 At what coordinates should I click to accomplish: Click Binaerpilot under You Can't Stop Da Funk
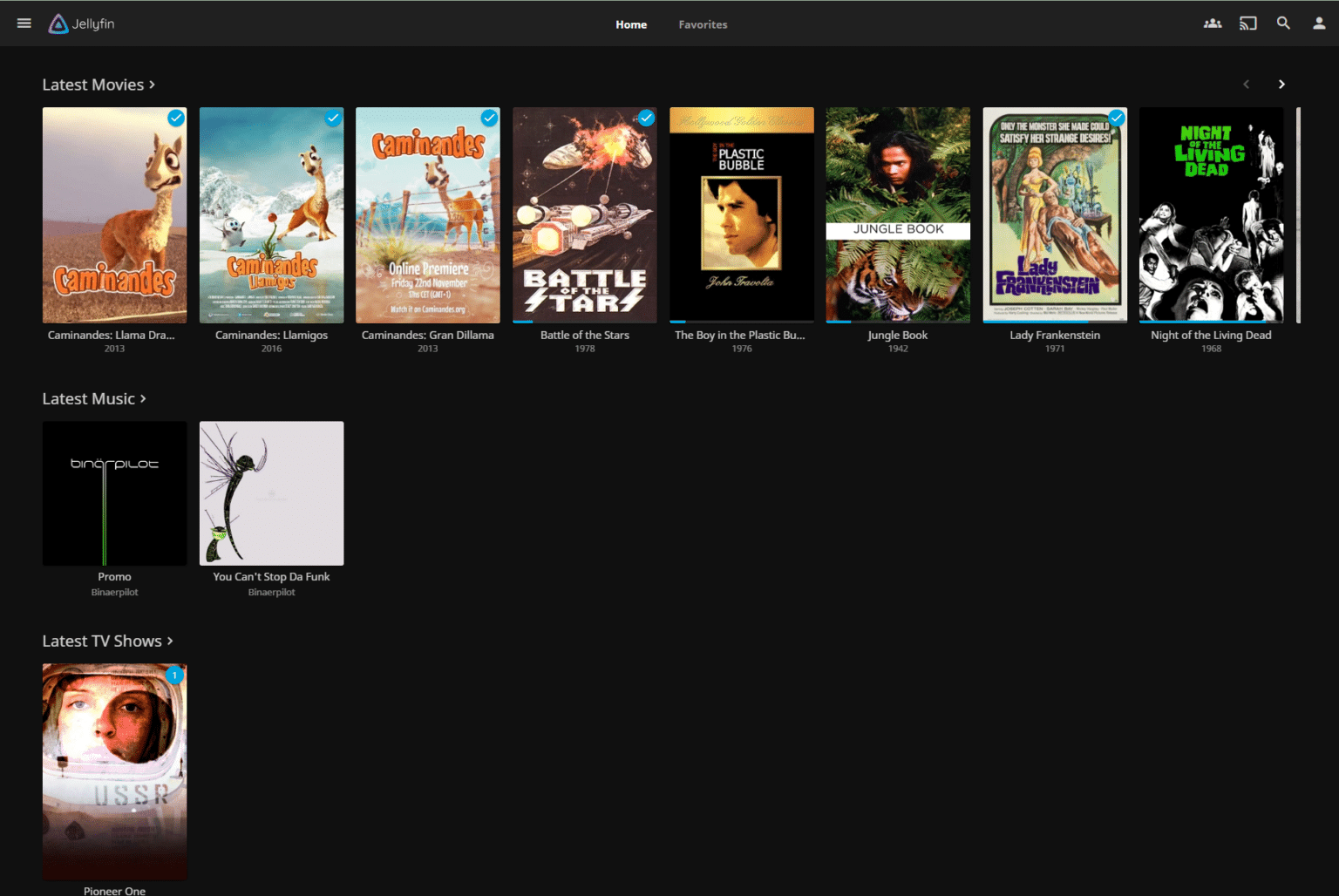coord(271,592)
